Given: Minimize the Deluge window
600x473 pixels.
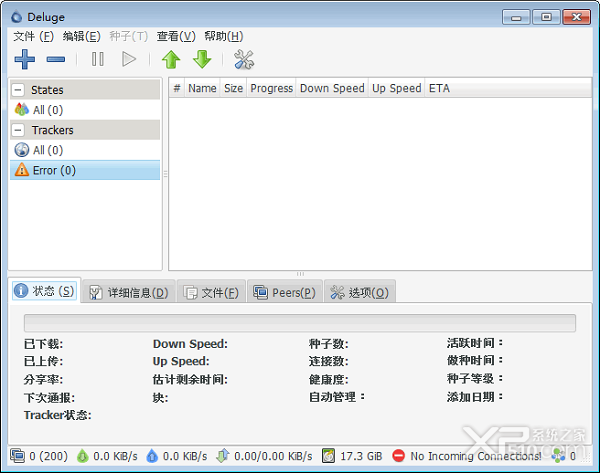Looking at the screenshot, I should click(516, 18).
